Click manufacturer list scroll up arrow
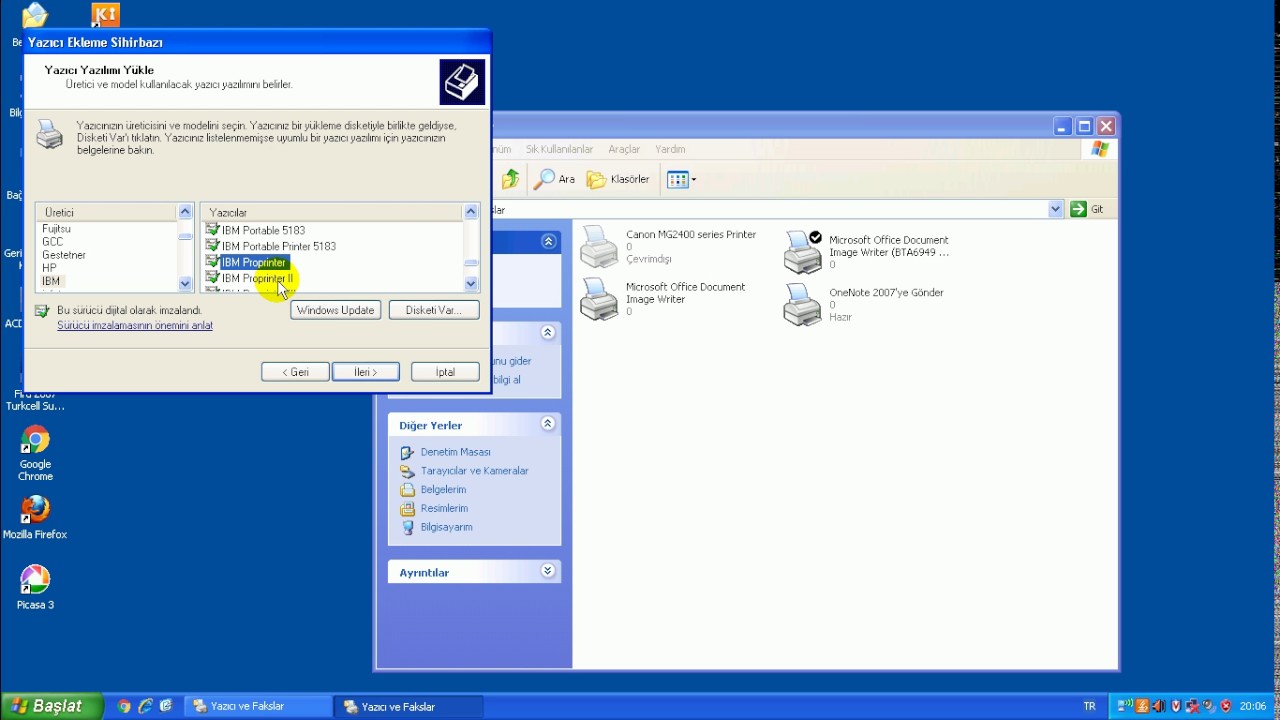The image size is (1280, 720). pyautogui.click(x=185, y=212)
